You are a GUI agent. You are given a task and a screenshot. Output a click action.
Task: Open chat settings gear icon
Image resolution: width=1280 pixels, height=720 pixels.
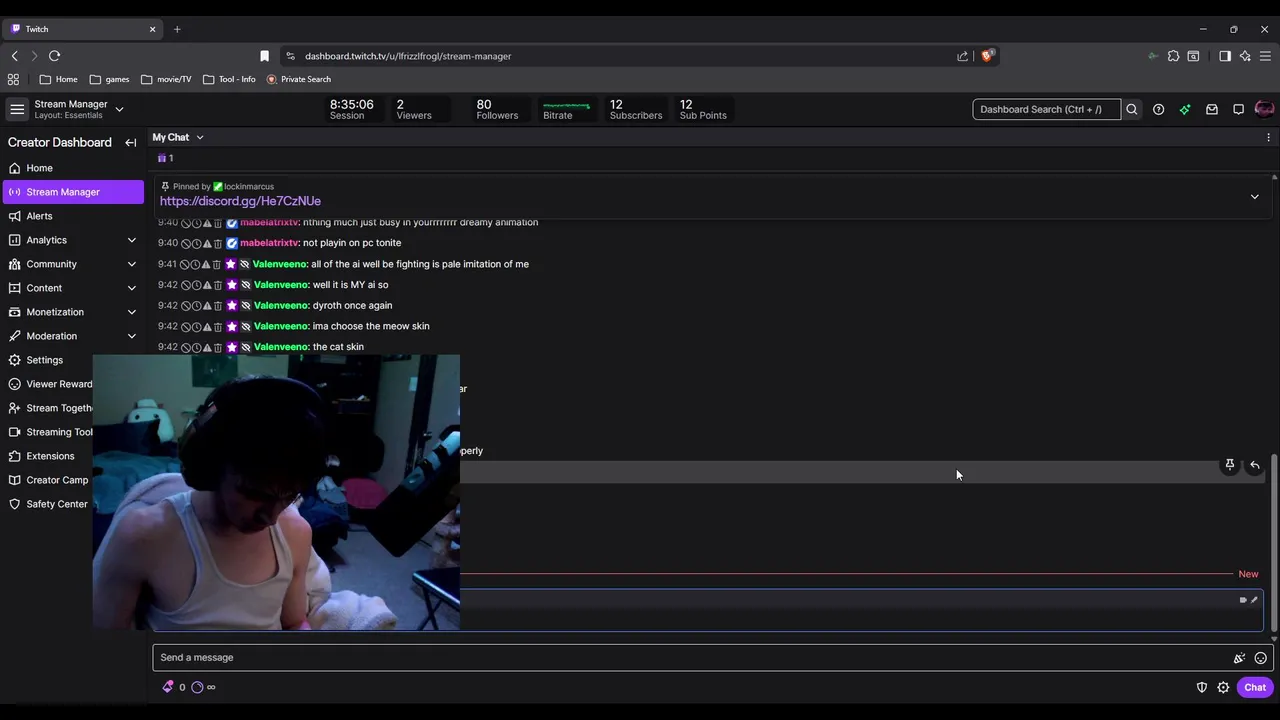click(1223, 687)
